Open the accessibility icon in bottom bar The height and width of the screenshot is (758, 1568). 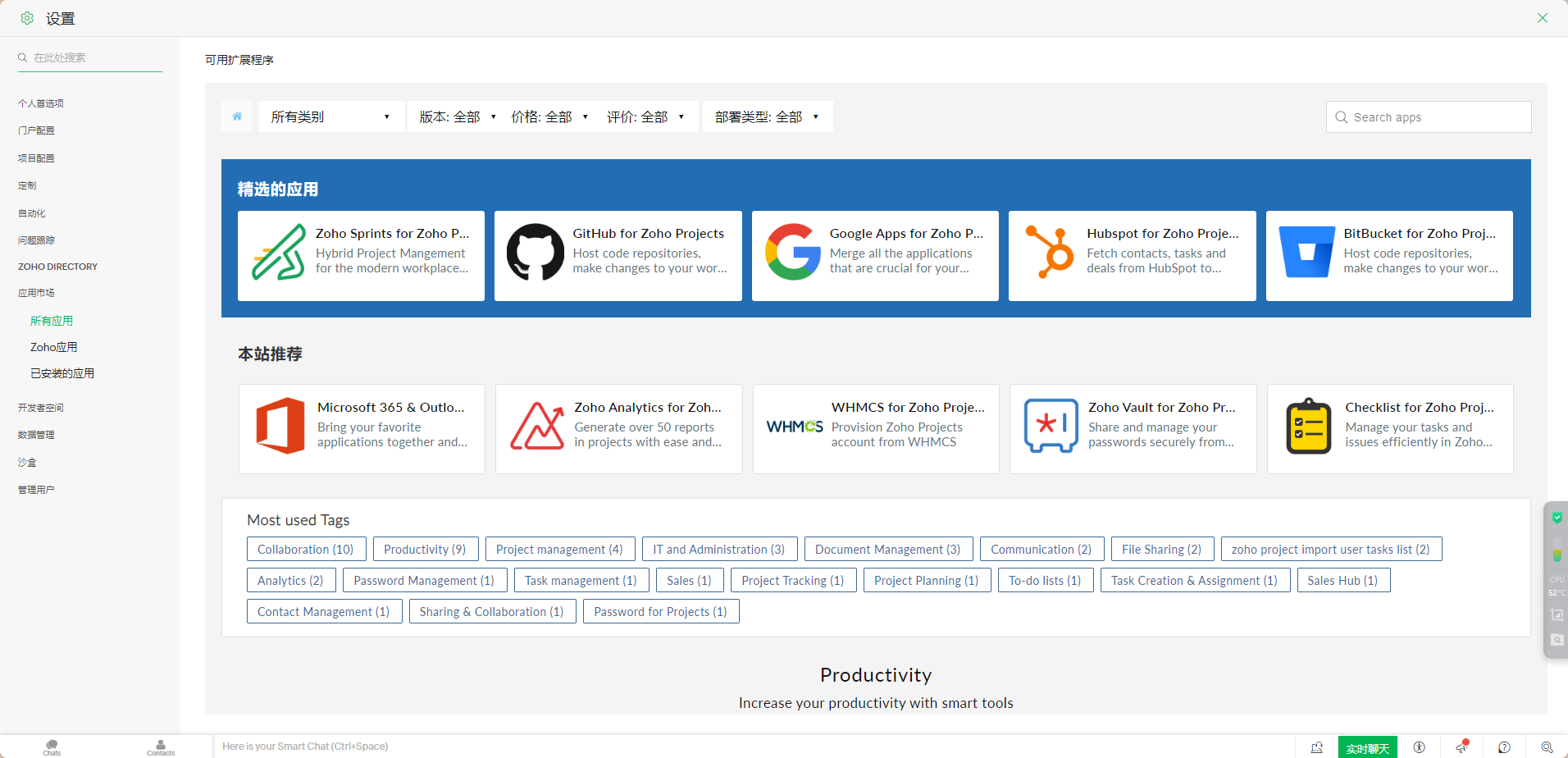point(1419,747)
